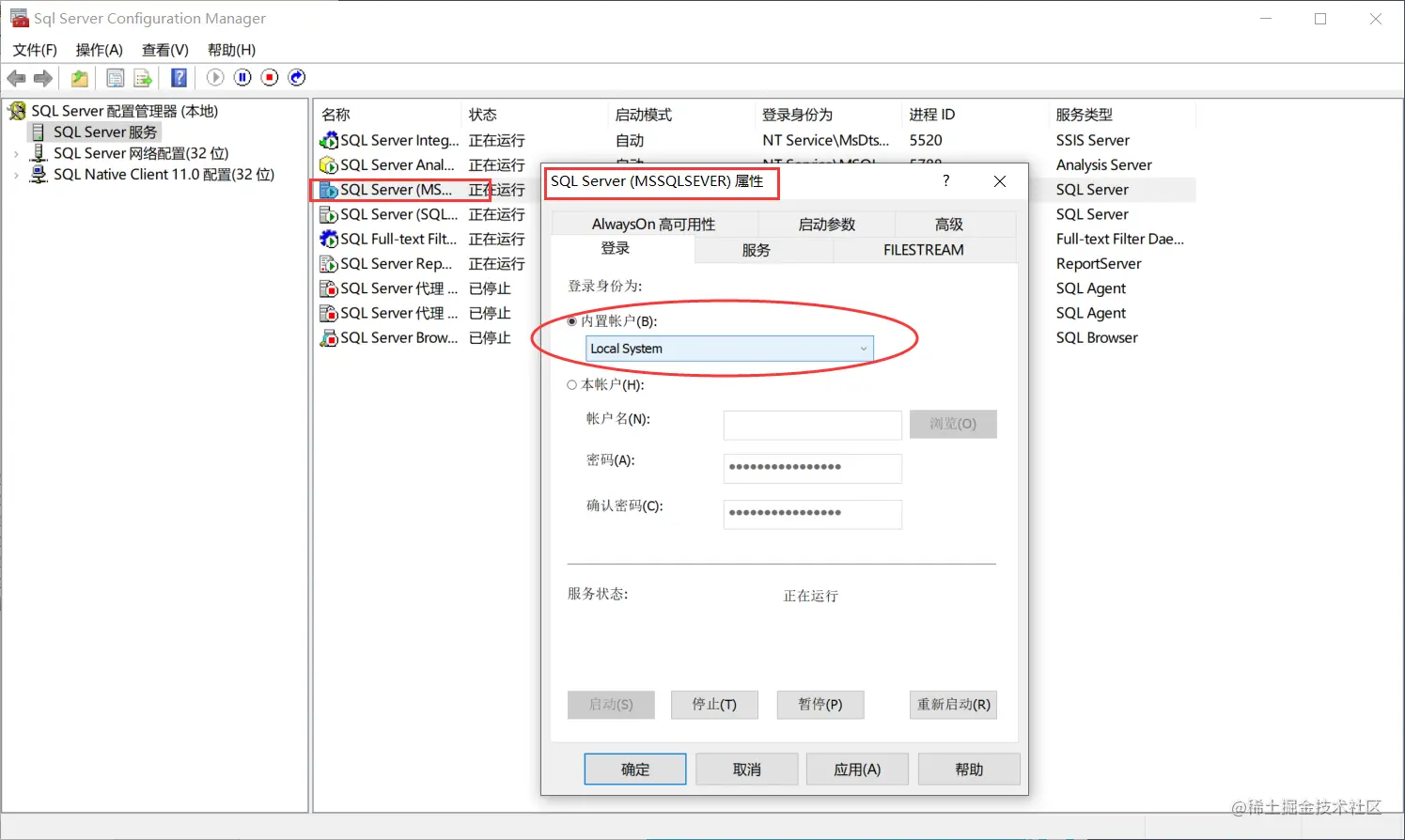
Task: Click the forward arrow in the toolbar
Action: tap(43, 78)
